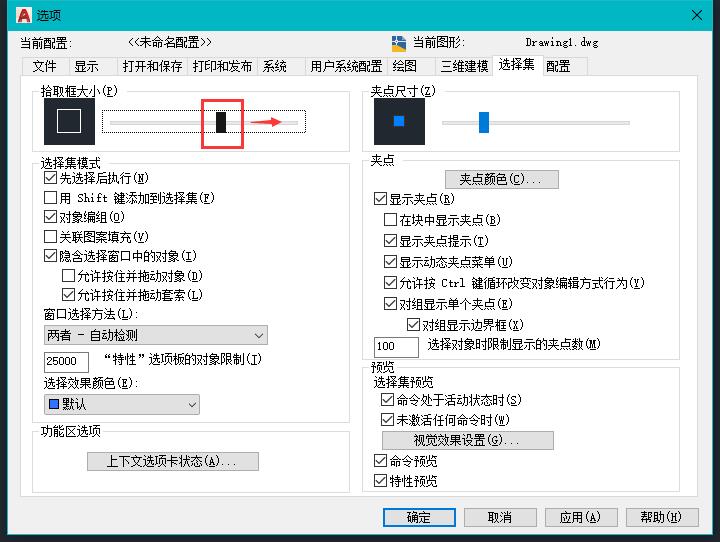Click the grip count limit field showing 100
Image resolution: width=720 pixels, height=542 pixels.
(396, 346)
